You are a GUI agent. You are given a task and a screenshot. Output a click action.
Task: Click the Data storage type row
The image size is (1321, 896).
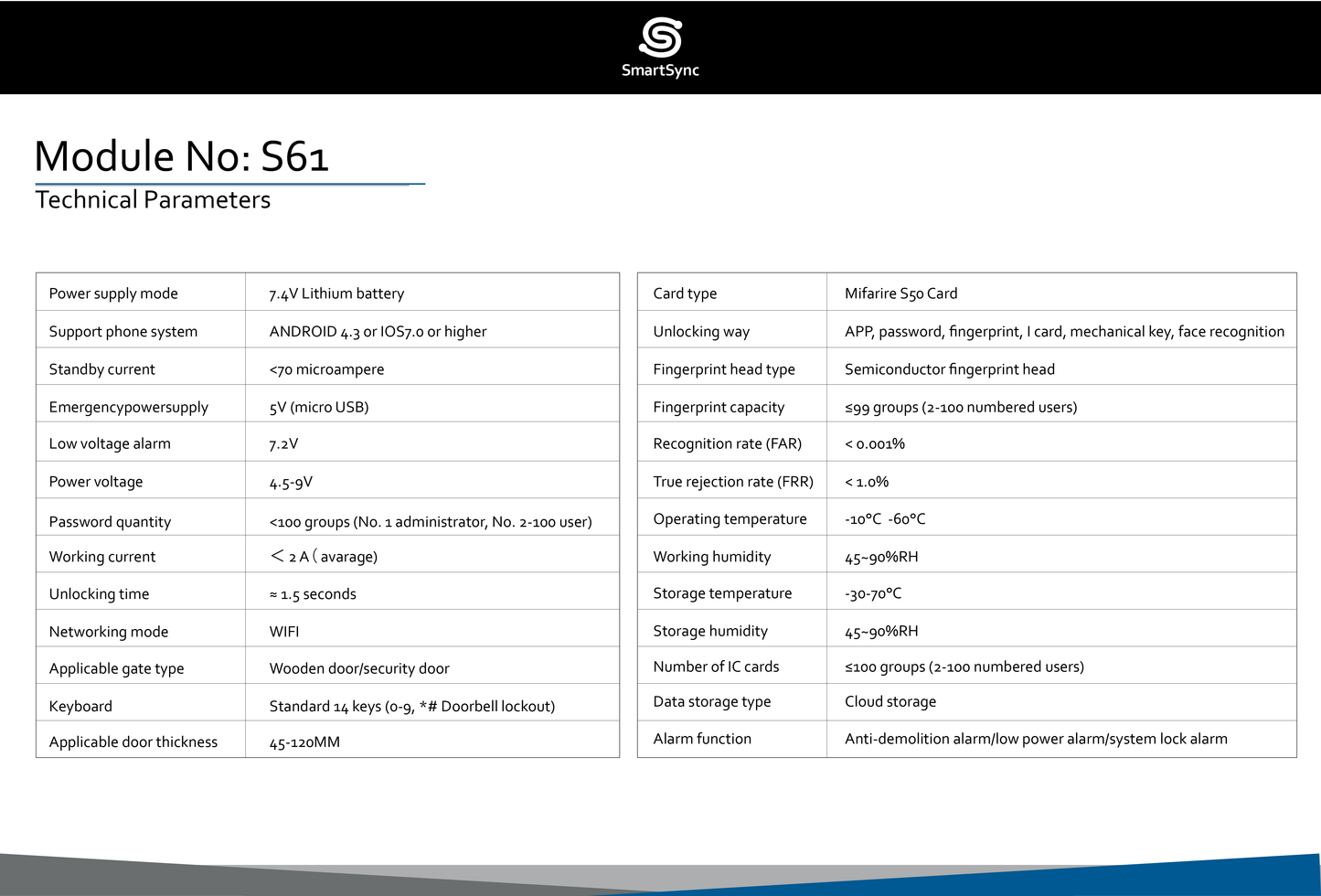710,701
